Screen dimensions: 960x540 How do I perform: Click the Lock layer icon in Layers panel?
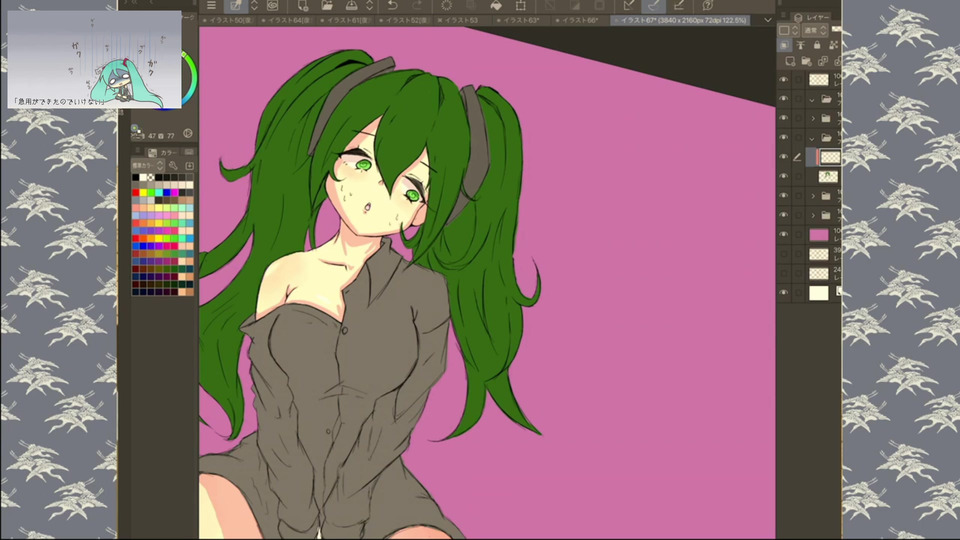(x=817, y=44)
